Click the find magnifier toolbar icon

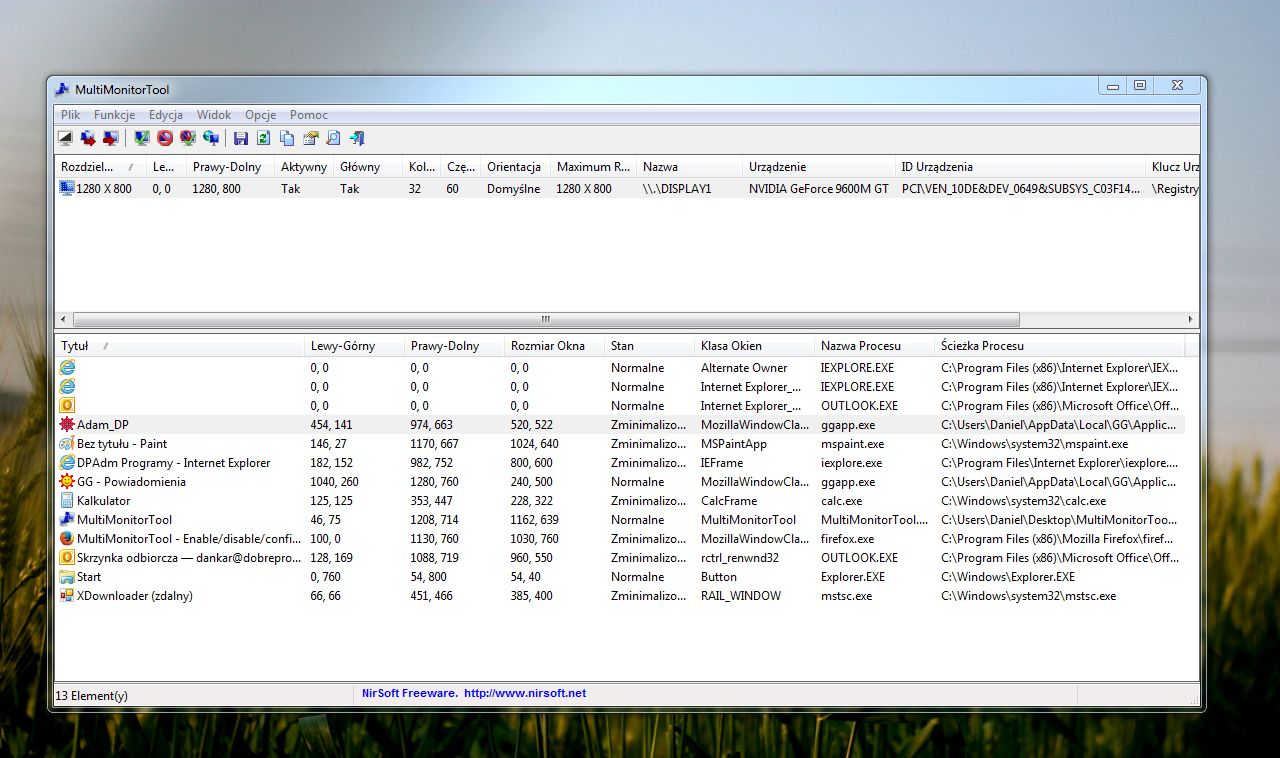333,138
